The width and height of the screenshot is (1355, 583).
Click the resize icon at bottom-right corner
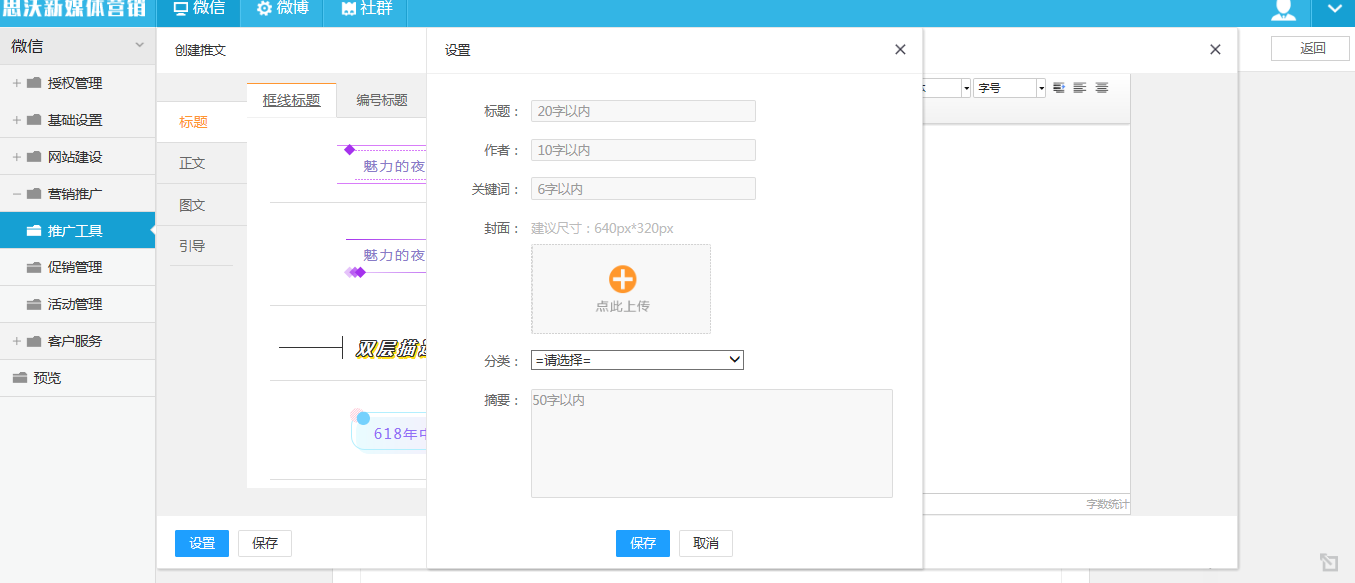(1328, 562)
